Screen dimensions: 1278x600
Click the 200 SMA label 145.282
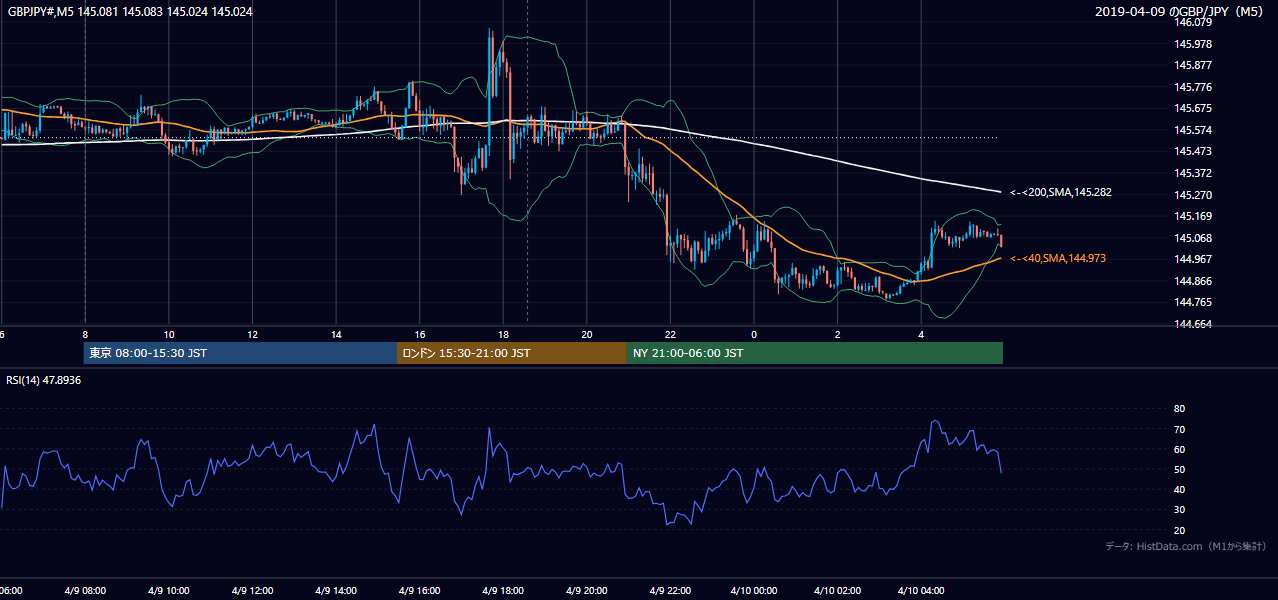click(1061, 192)
